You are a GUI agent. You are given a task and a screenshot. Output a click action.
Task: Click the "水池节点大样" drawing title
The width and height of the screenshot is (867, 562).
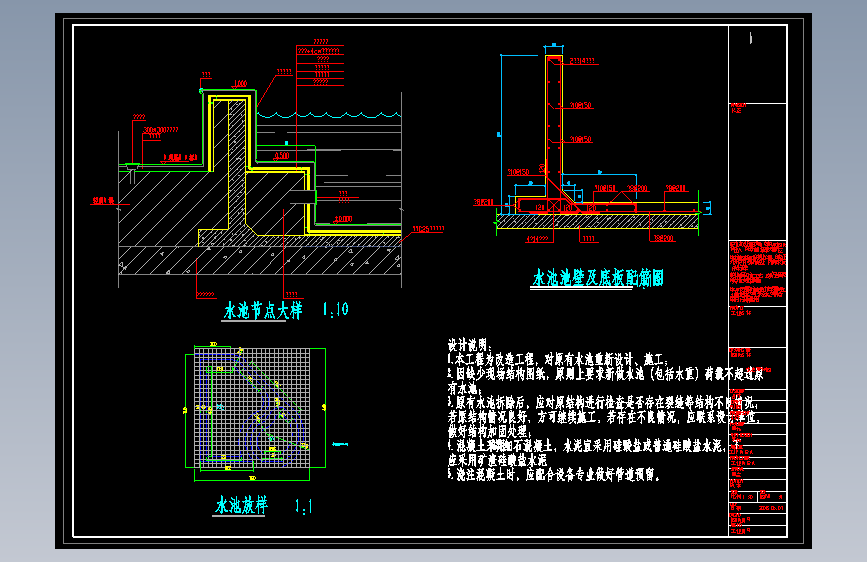coord(263,310)
